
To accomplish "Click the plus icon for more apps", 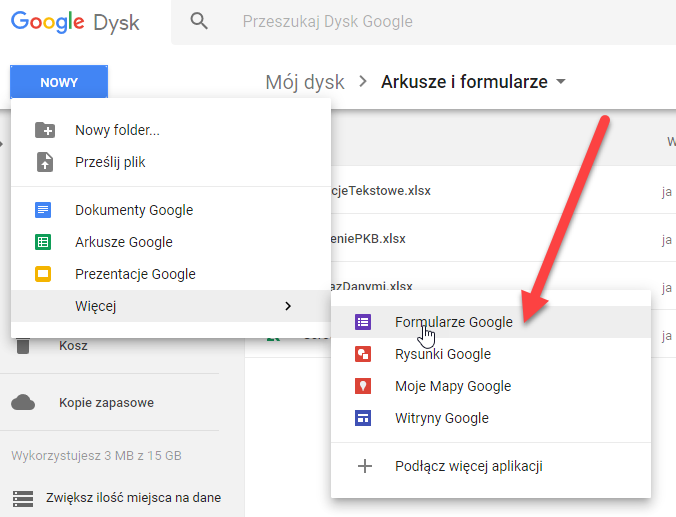I will click(x=365, y=466).
